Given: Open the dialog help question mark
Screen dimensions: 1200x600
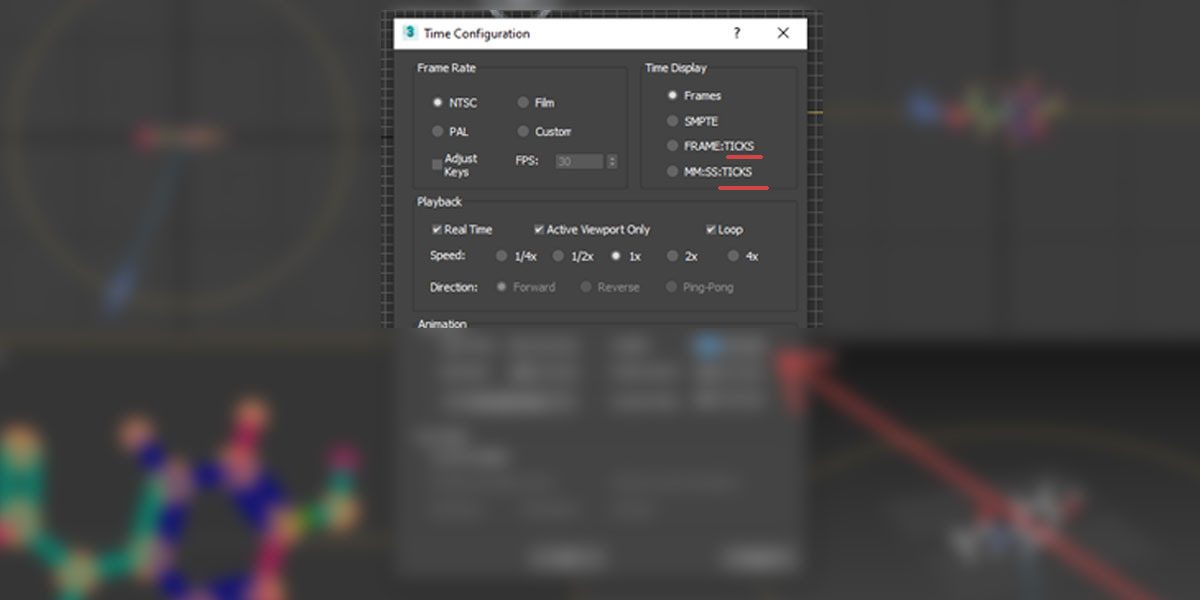Looking at the screenshot, I should pyautogui.click(x=737, y=33).
